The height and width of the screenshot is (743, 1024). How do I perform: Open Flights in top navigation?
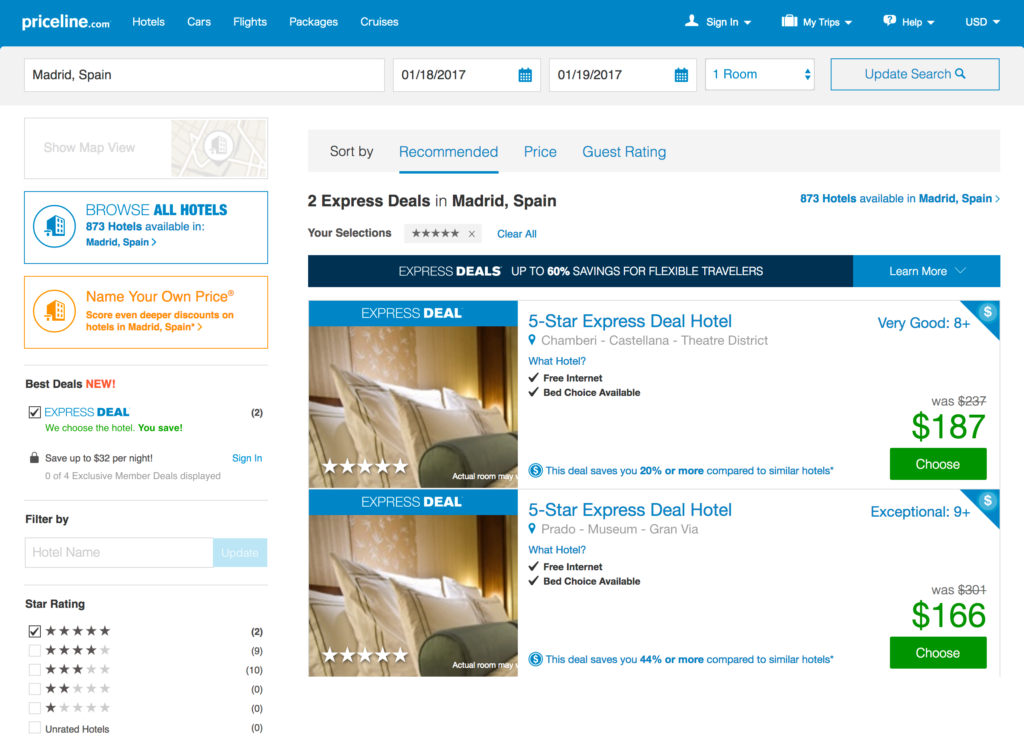point(249,22)
